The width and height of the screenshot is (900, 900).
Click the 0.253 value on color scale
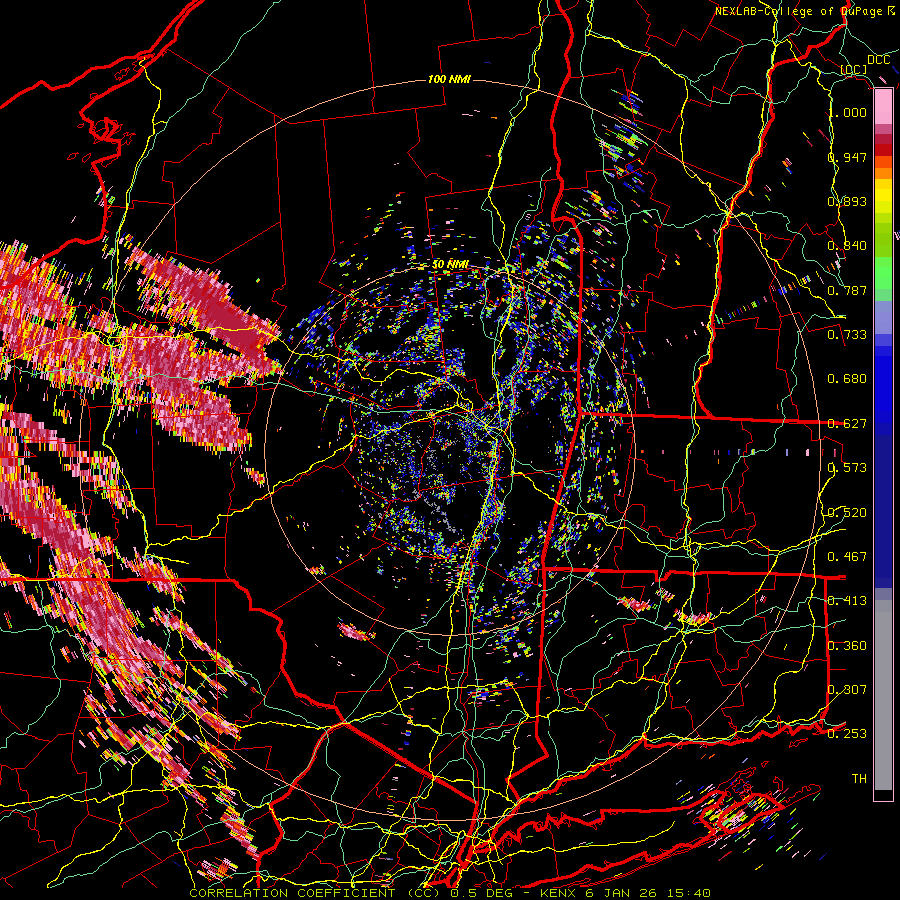[x=847, y=734]
